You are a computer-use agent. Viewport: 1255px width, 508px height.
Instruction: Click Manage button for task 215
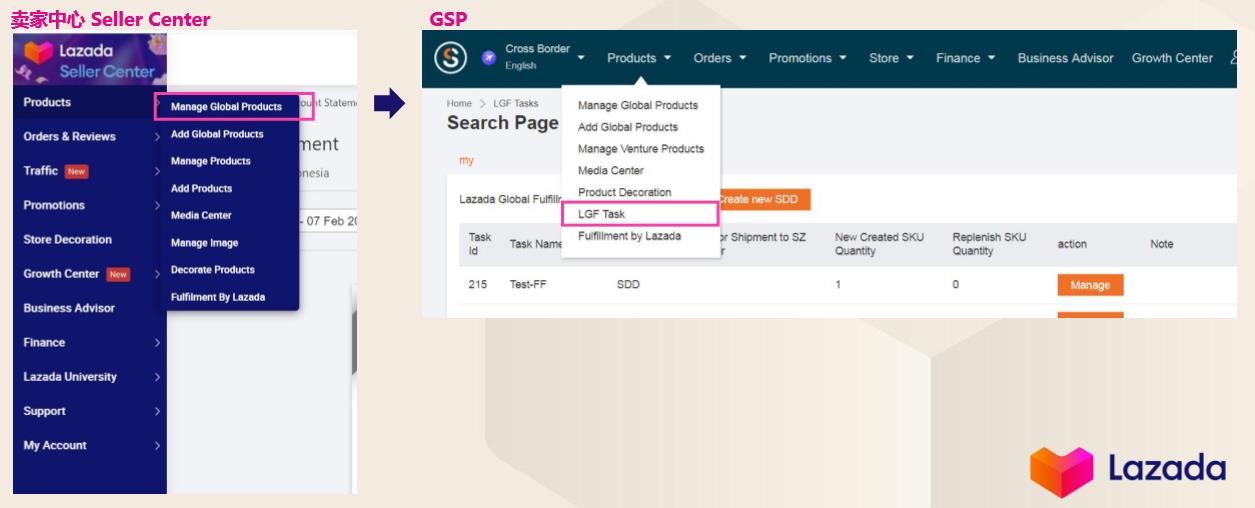1090,285
